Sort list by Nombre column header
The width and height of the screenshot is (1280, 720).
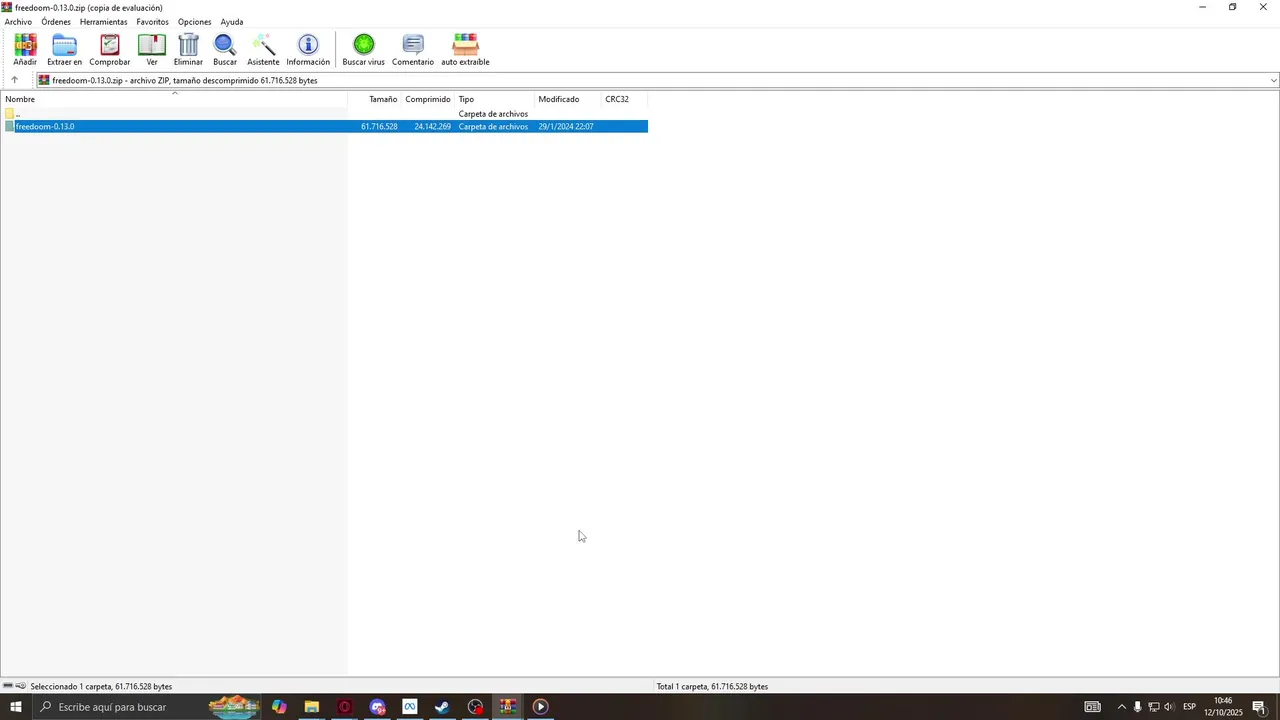tap(175, 99)
